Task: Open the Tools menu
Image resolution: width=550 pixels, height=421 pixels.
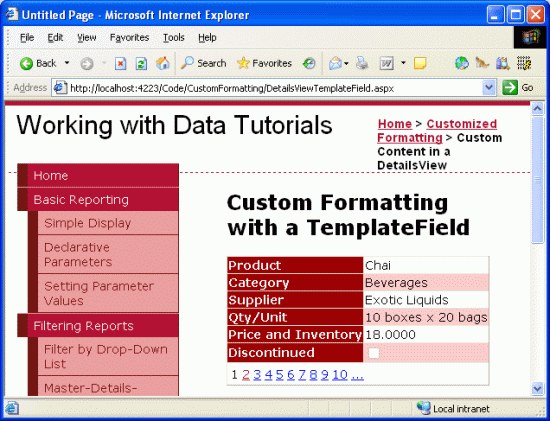Action: click(174, 38)
